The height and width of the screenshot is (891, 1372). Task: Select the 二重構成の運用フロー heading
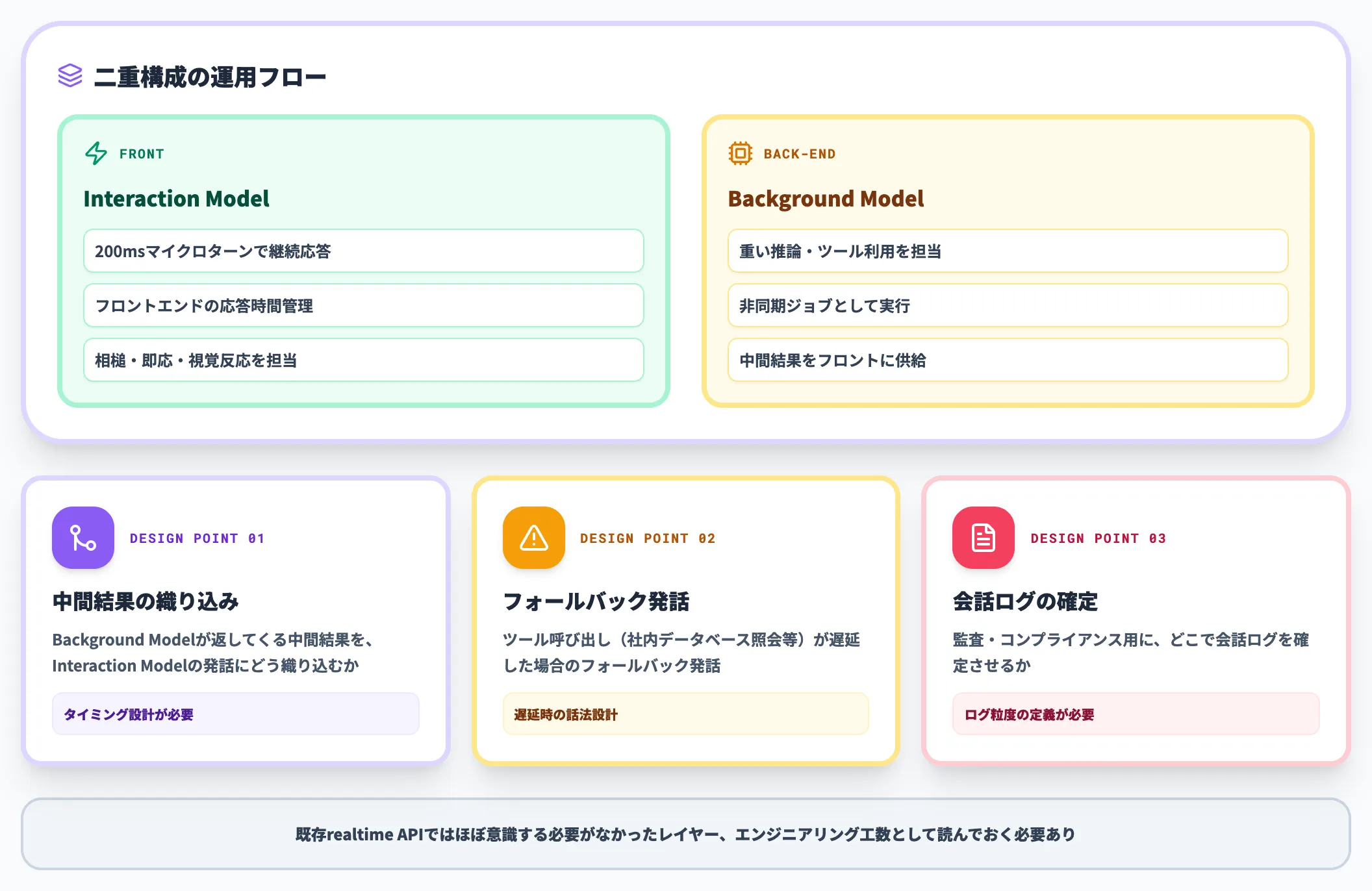click(x=210, y=77)
